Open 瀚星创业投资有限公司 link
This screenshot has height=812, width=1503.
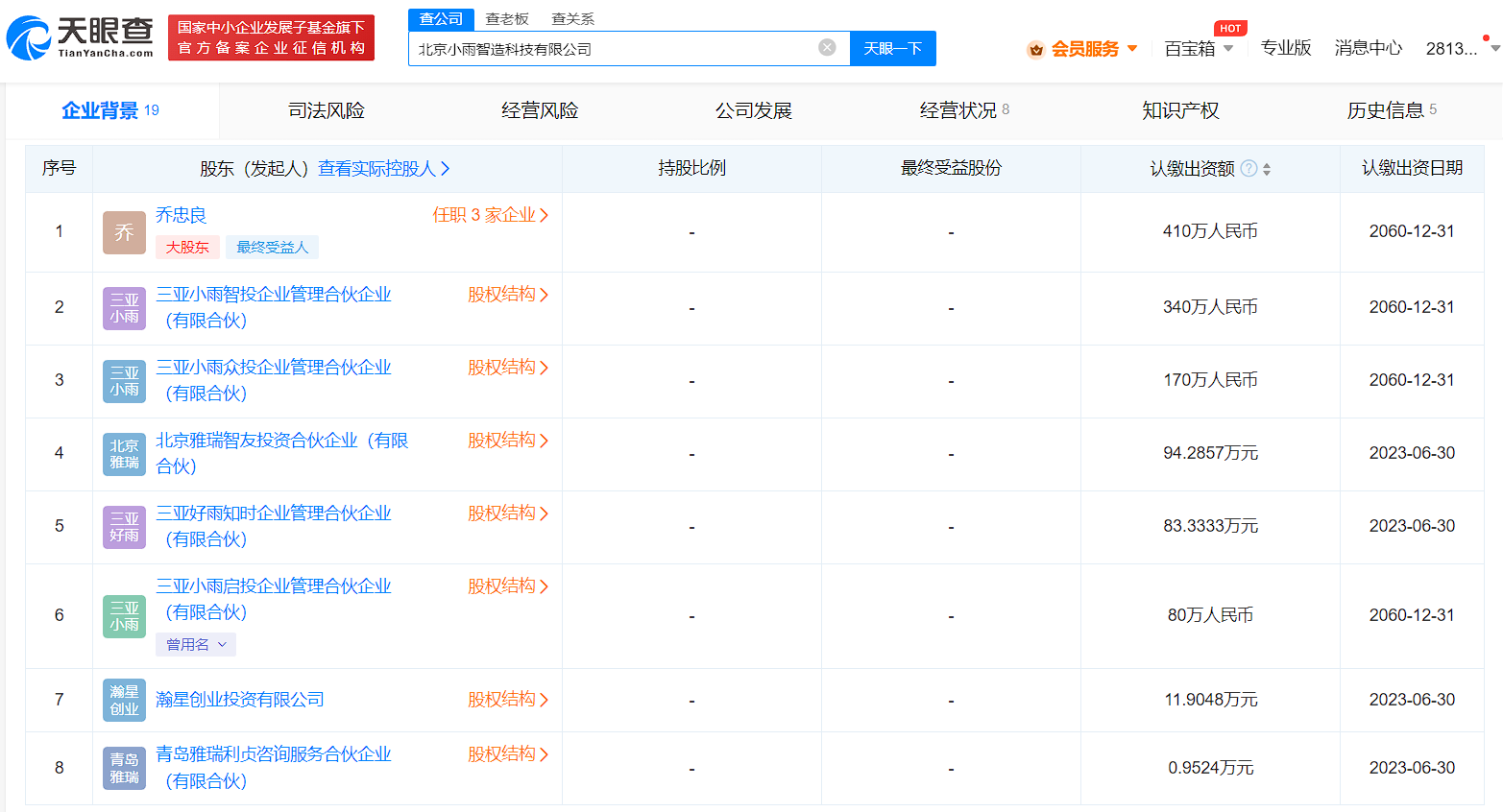240,700
